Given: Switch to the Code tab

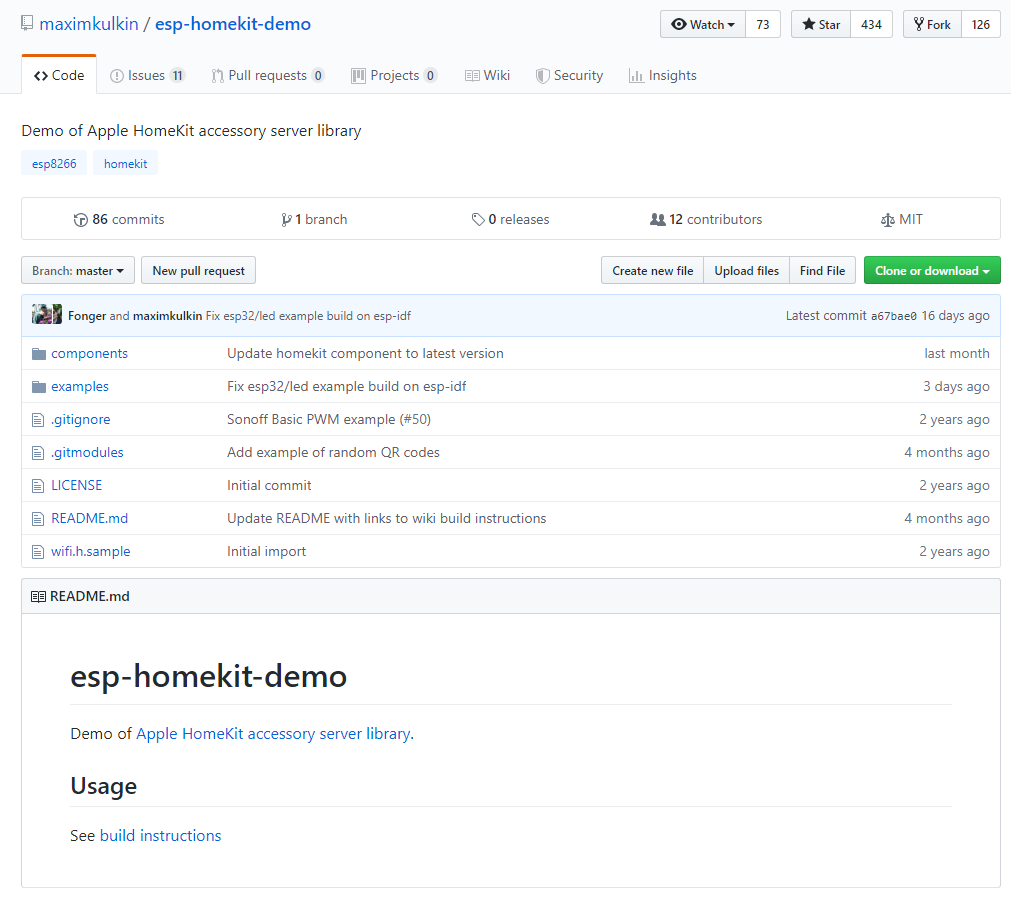Looking at the screenshot, I should pos(59,75).
